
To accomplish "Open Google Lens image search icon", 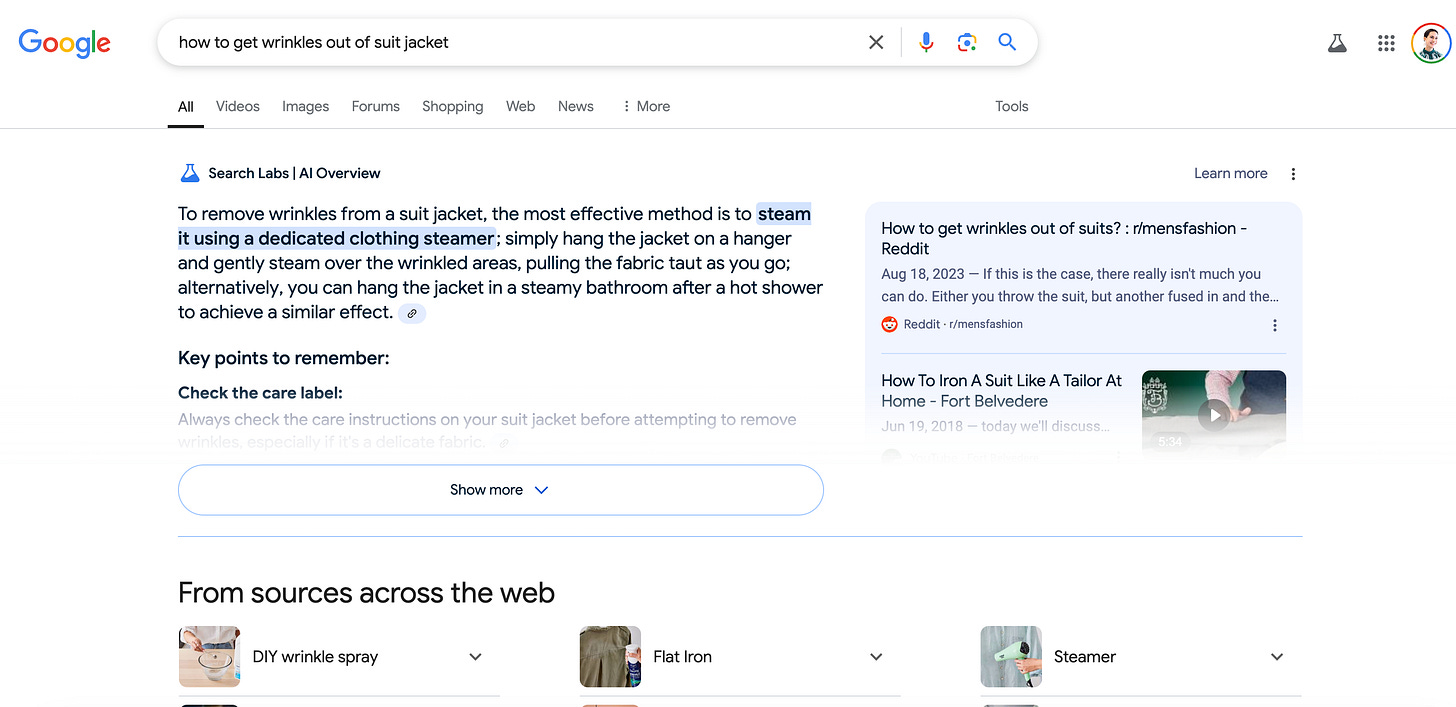I will click(x=966, y=42).
